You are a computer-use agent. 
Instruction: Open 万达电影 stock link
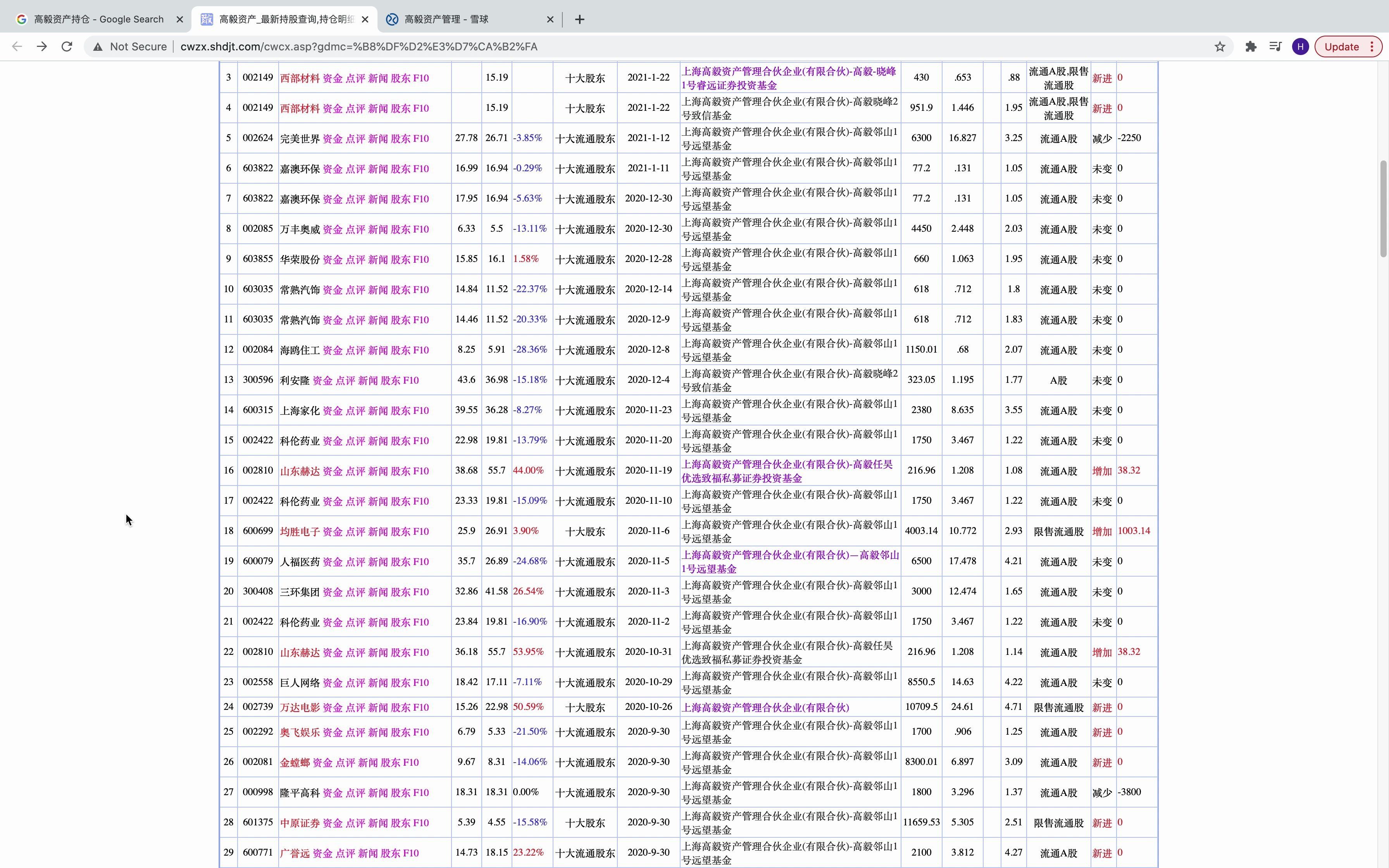300,707
